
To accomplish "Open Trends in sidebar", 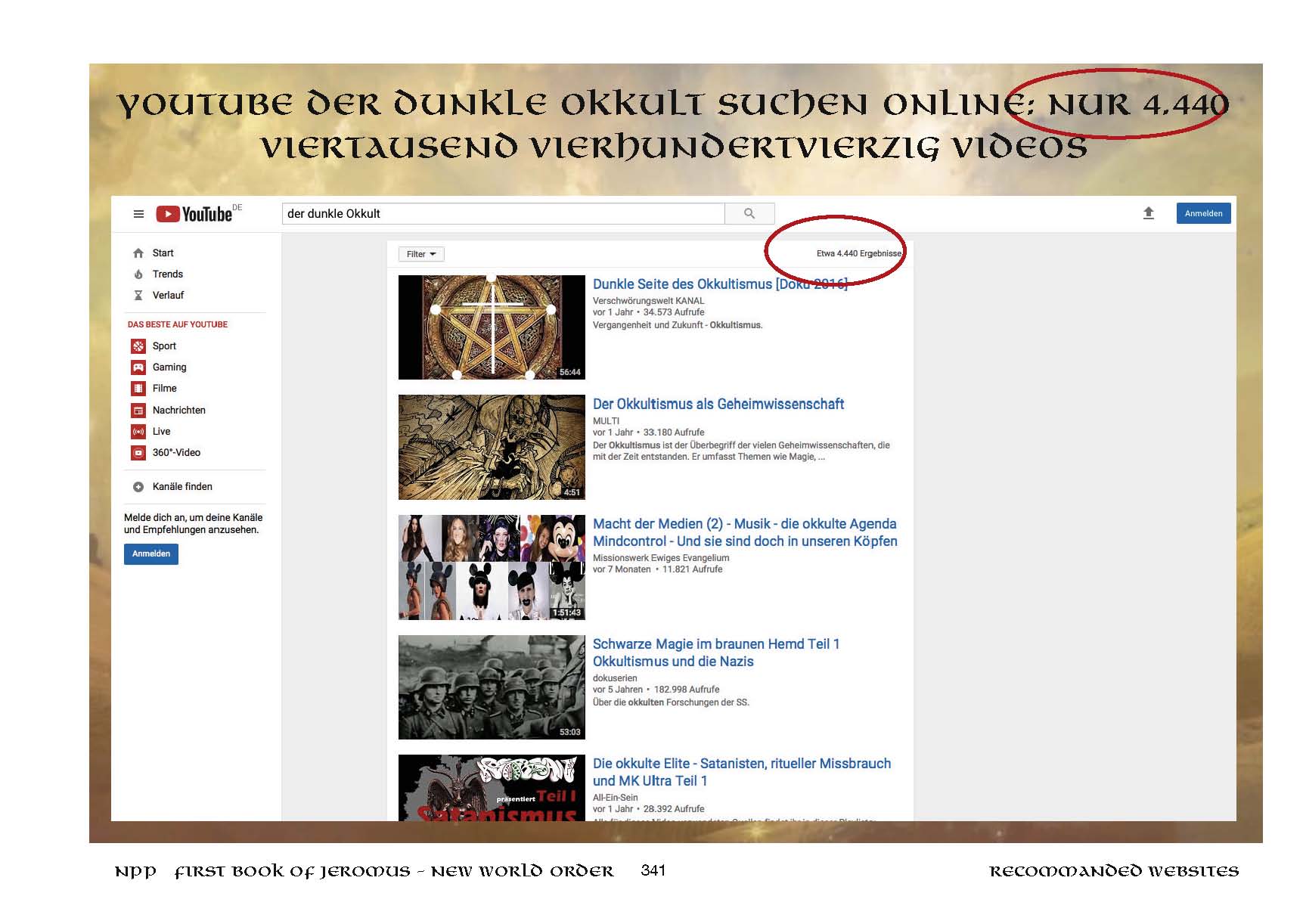I will coord(167,274).
